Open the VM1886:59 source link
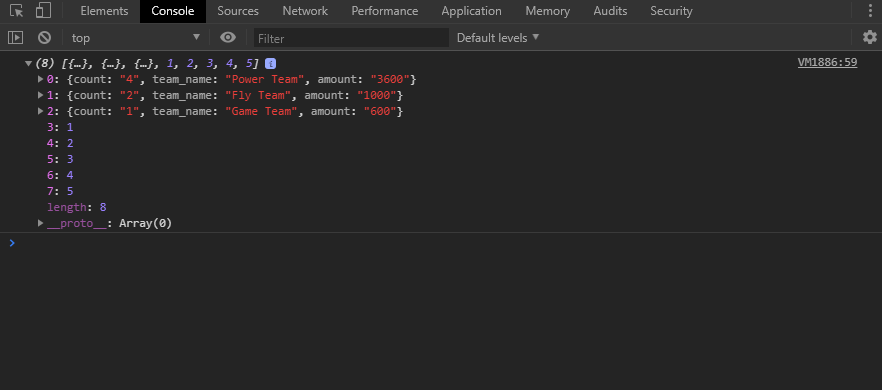 827,62
